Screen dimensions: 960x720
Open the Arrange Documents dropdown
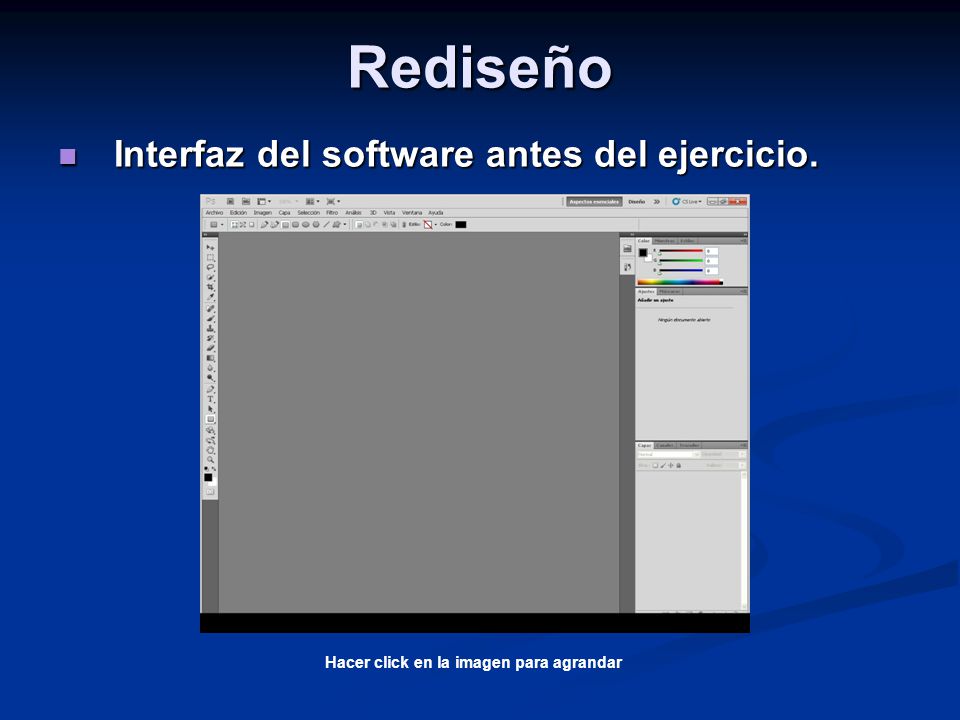(313, 201)
